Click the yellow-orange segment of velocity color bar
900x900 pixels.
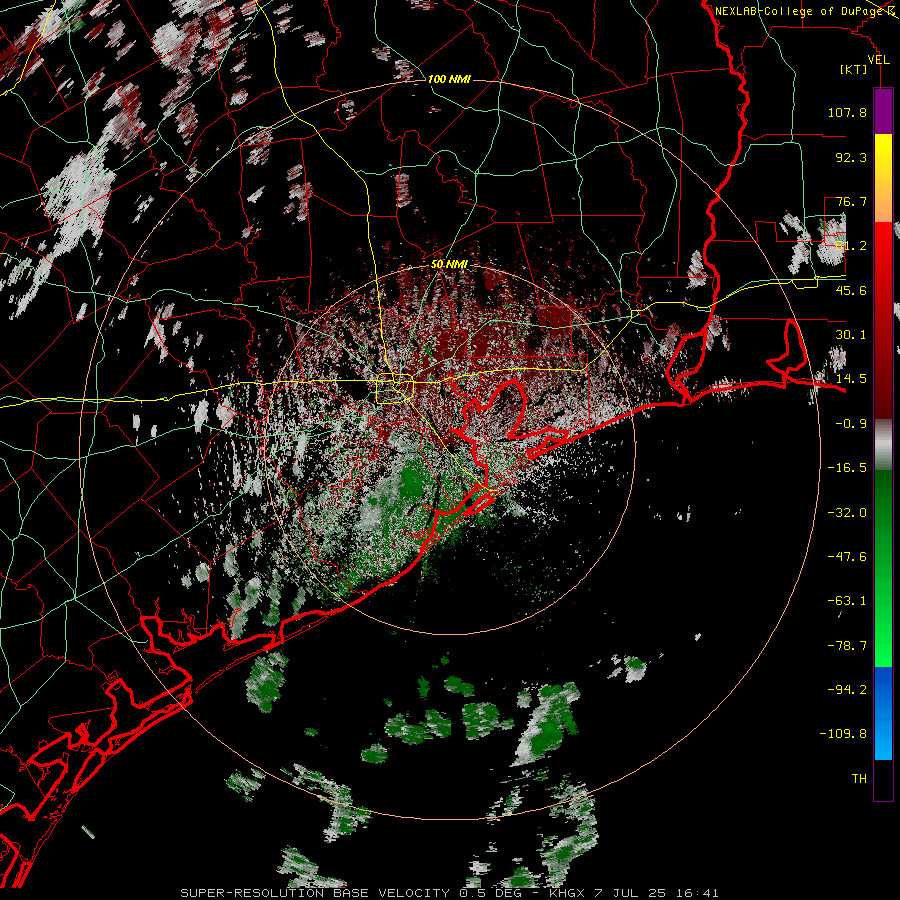pos(883,178)
